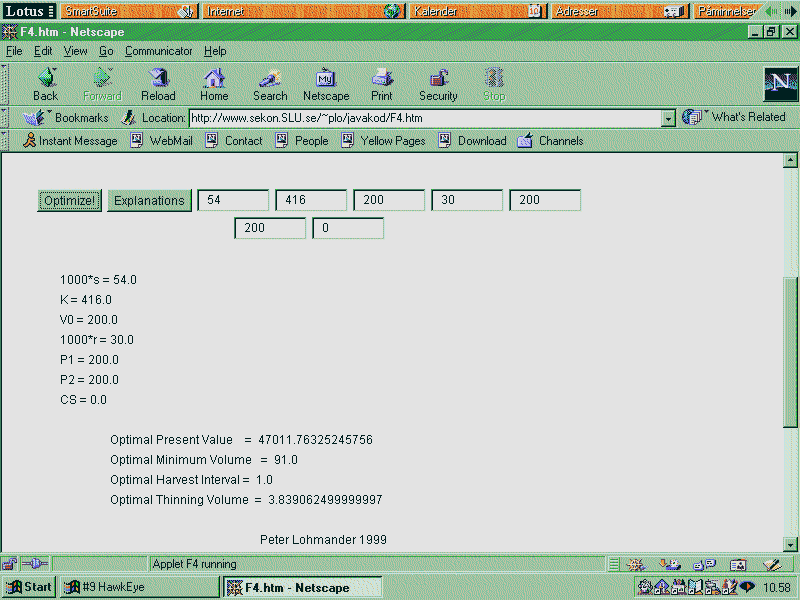
Task: Open Navigator from the component bar
Action: coord(636,564)
